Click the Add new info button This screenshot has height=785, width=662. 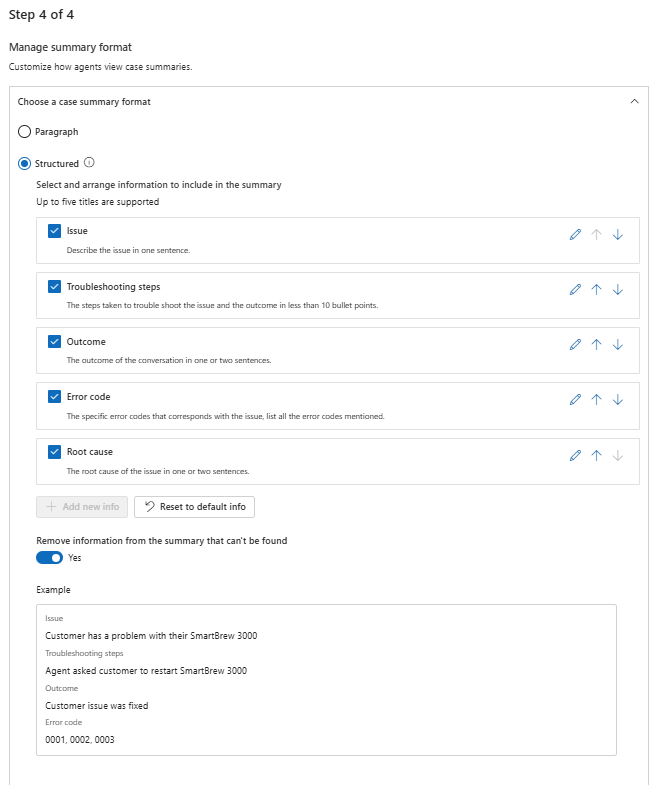pyautogui.click(x=82, y=507)
